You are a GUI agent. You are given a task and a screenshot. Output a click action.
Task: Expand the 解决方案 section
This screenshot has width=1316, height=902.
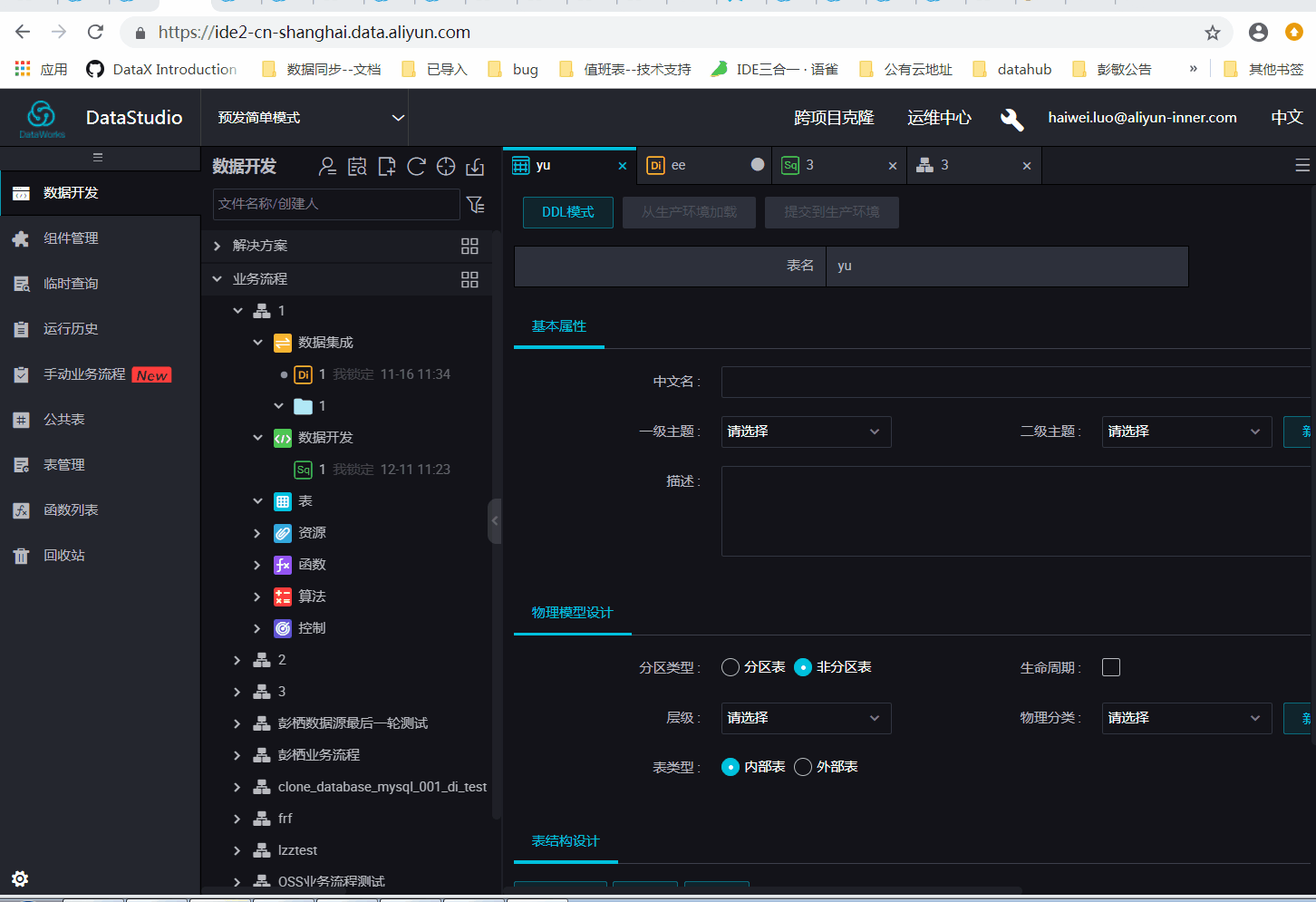click(x=217, y=246)
